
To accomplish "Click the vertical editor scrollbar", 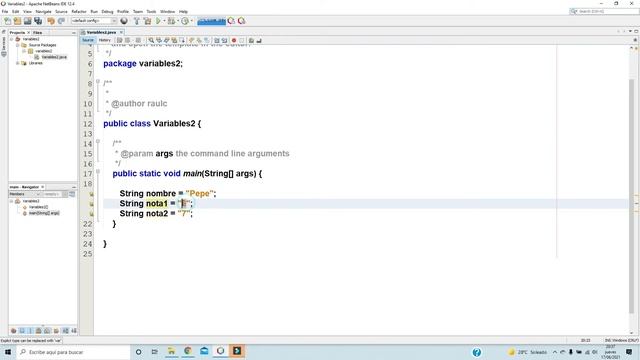I will coord(631,196).
